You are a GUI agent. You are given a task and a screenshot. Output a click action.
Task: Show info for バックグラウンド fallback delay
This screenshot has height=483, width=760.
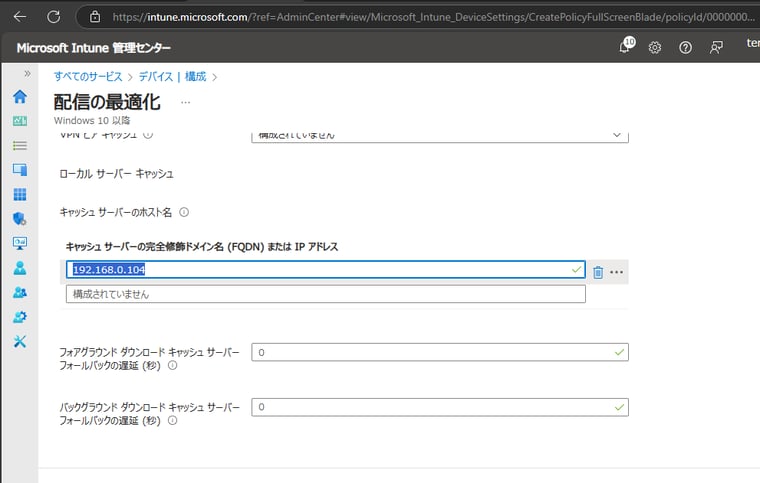(173, 421)
